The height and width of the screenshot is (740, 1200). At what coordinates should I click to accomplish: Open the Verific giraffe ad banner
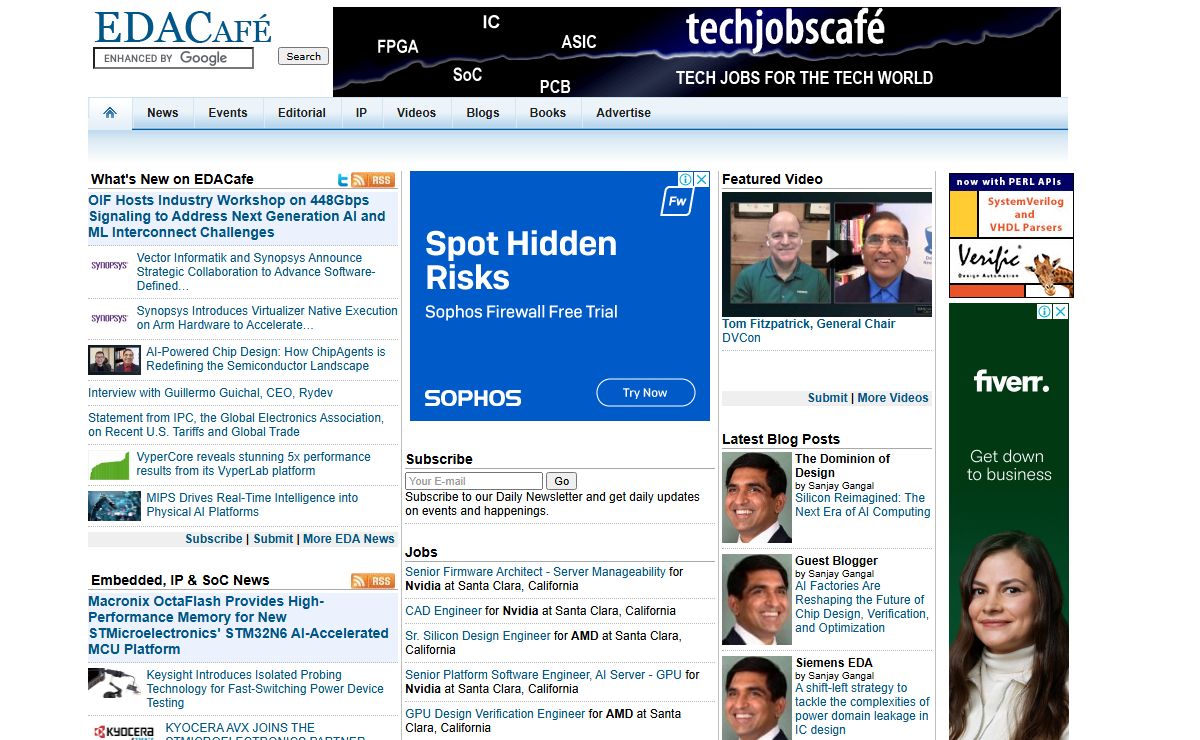coord(1011,236)
